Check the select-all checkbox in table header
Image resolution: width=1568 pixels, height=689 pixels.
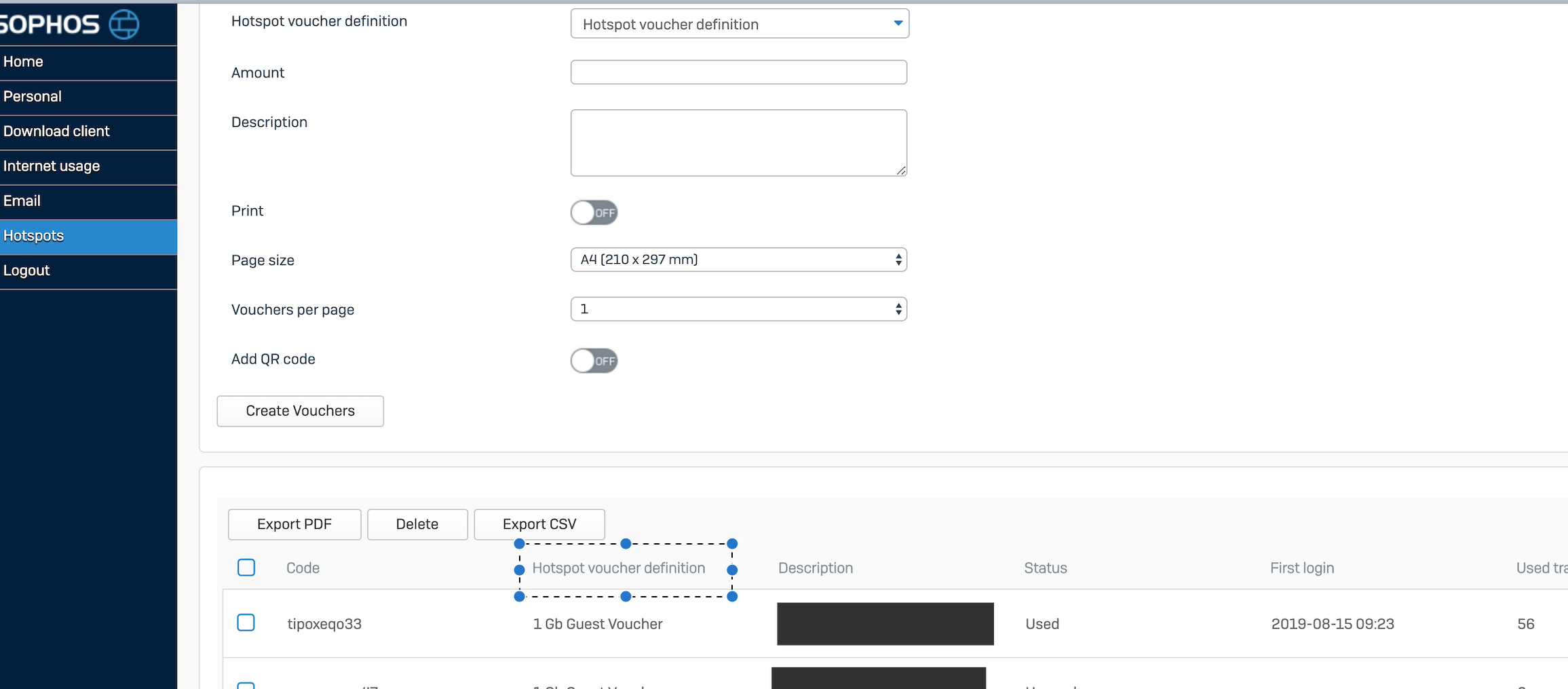(246, 568)
